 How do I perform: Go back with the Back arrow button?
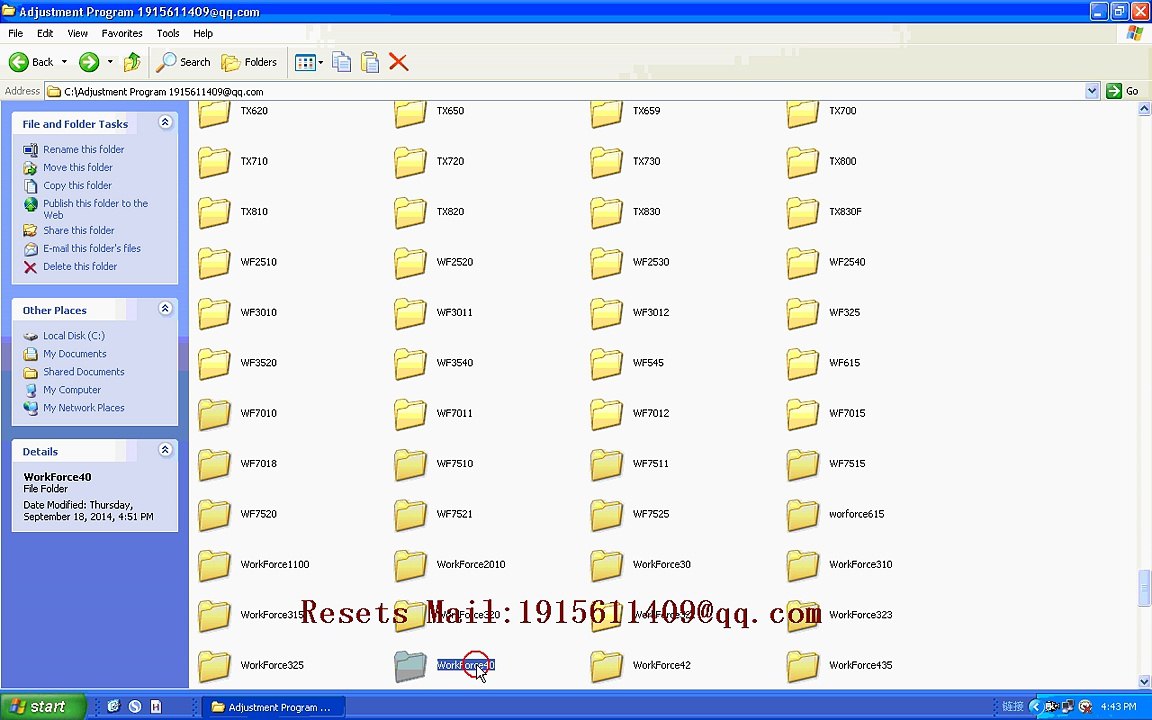click(31, 62)
